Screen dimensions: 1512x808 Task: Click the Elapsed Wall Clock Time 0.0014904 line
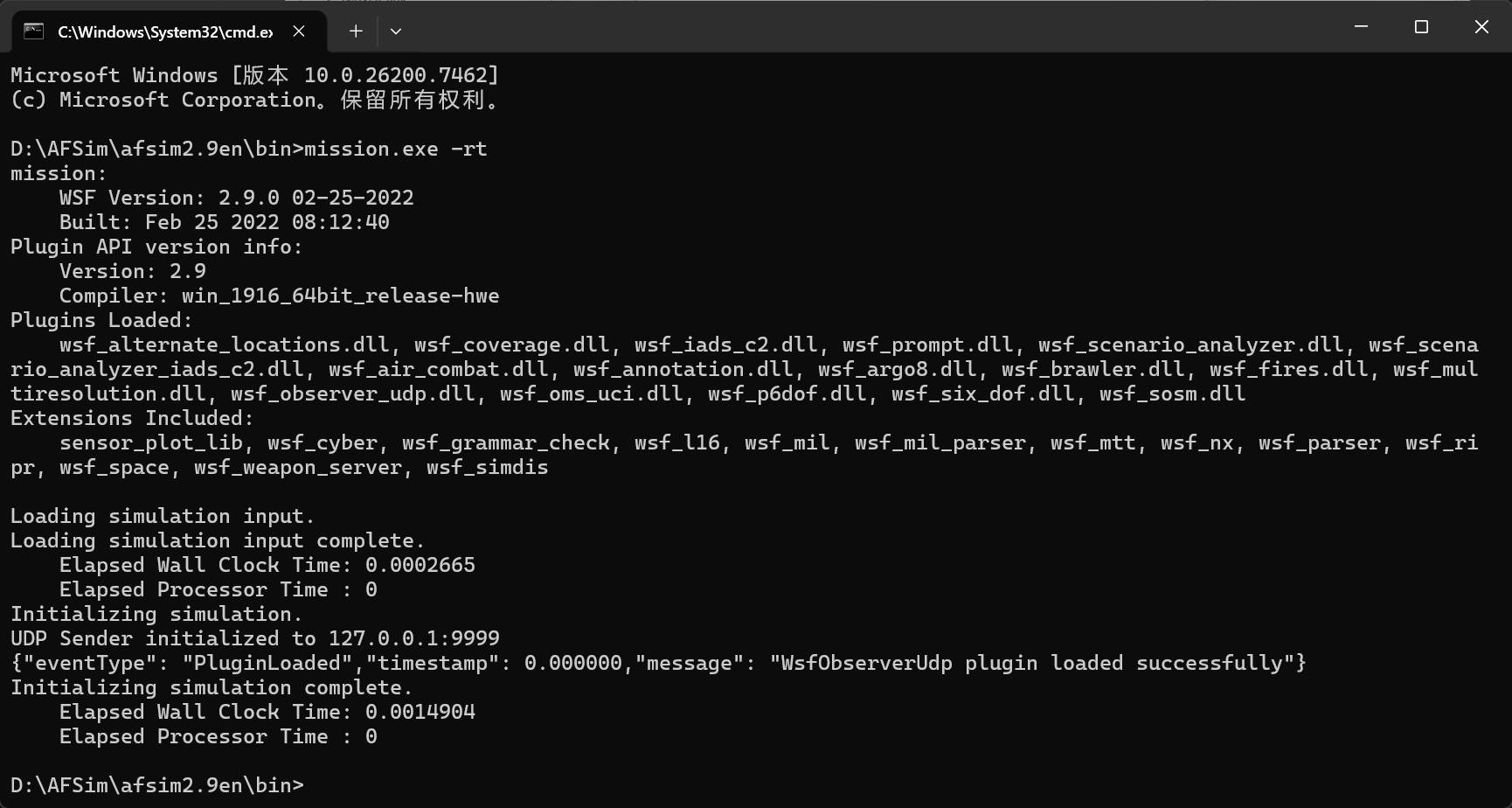[267, 712]
